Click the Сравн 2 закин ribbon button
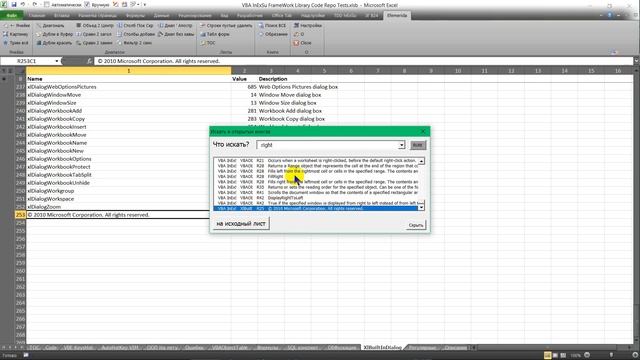640x360 pixels. tap(94, 43)
